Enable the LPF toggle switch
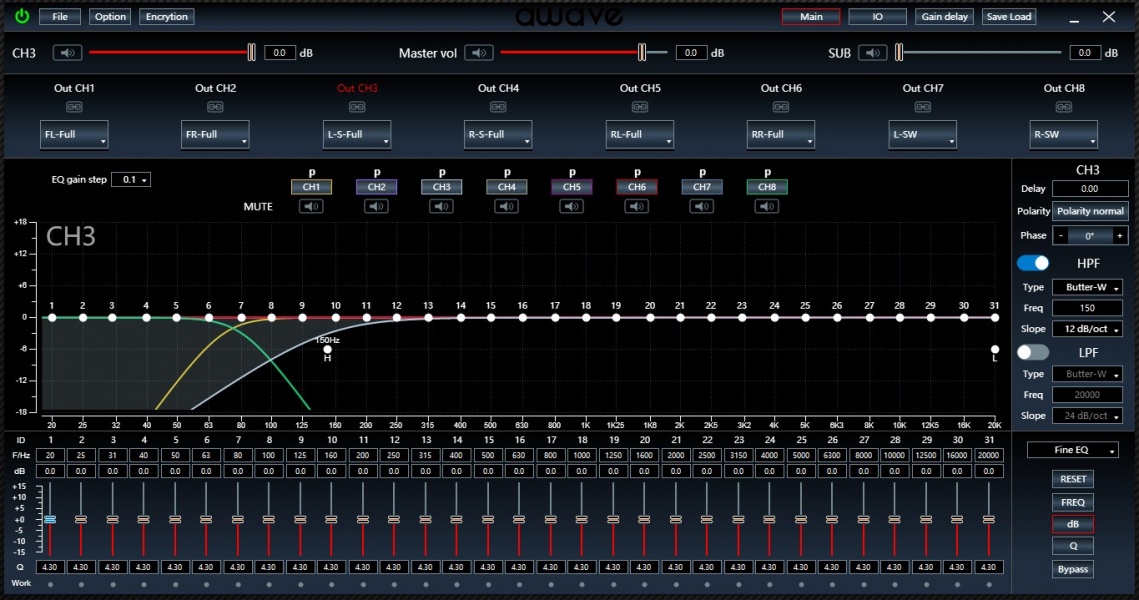 (1033, 352)
